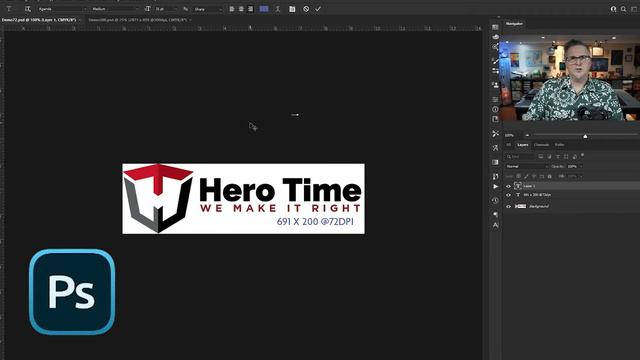The height and width of the screenshot is (360, 640).
Task: Filter layers by pixel layers
Action: coord(540,156)
